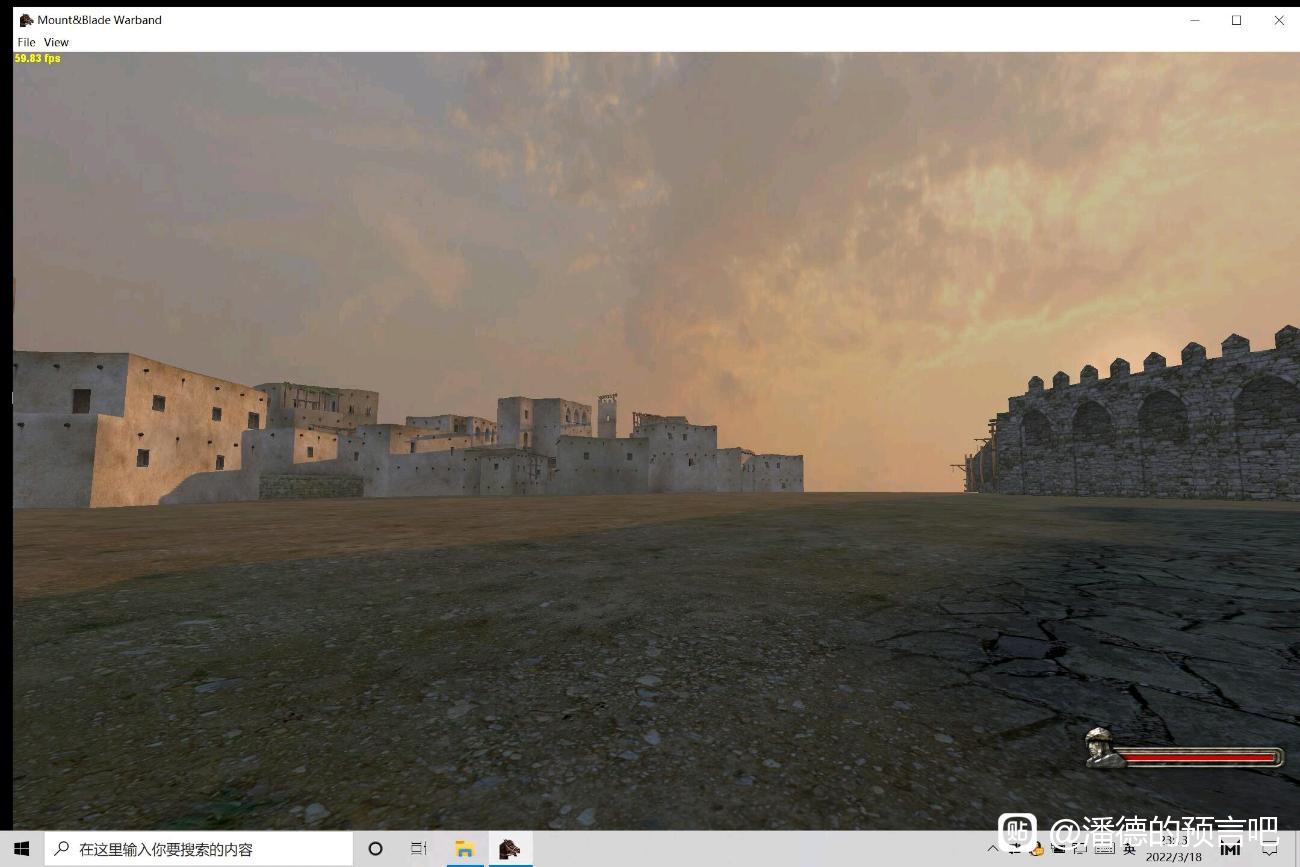Focus the taskbar search box
The image size is (1300, 867).
coord(199,849)
